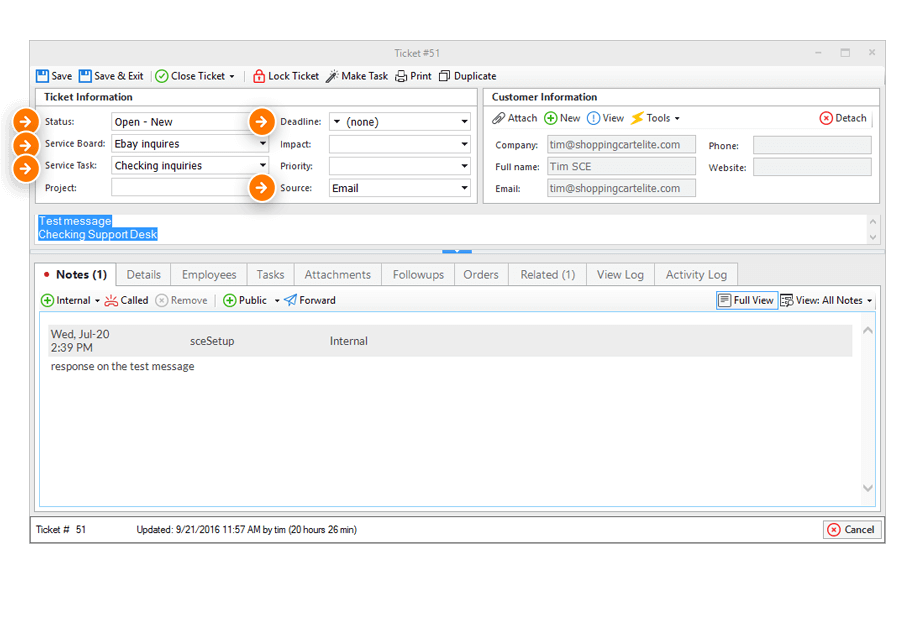
Task: Click the Save & Exit button
Action: tap(111, 76)
